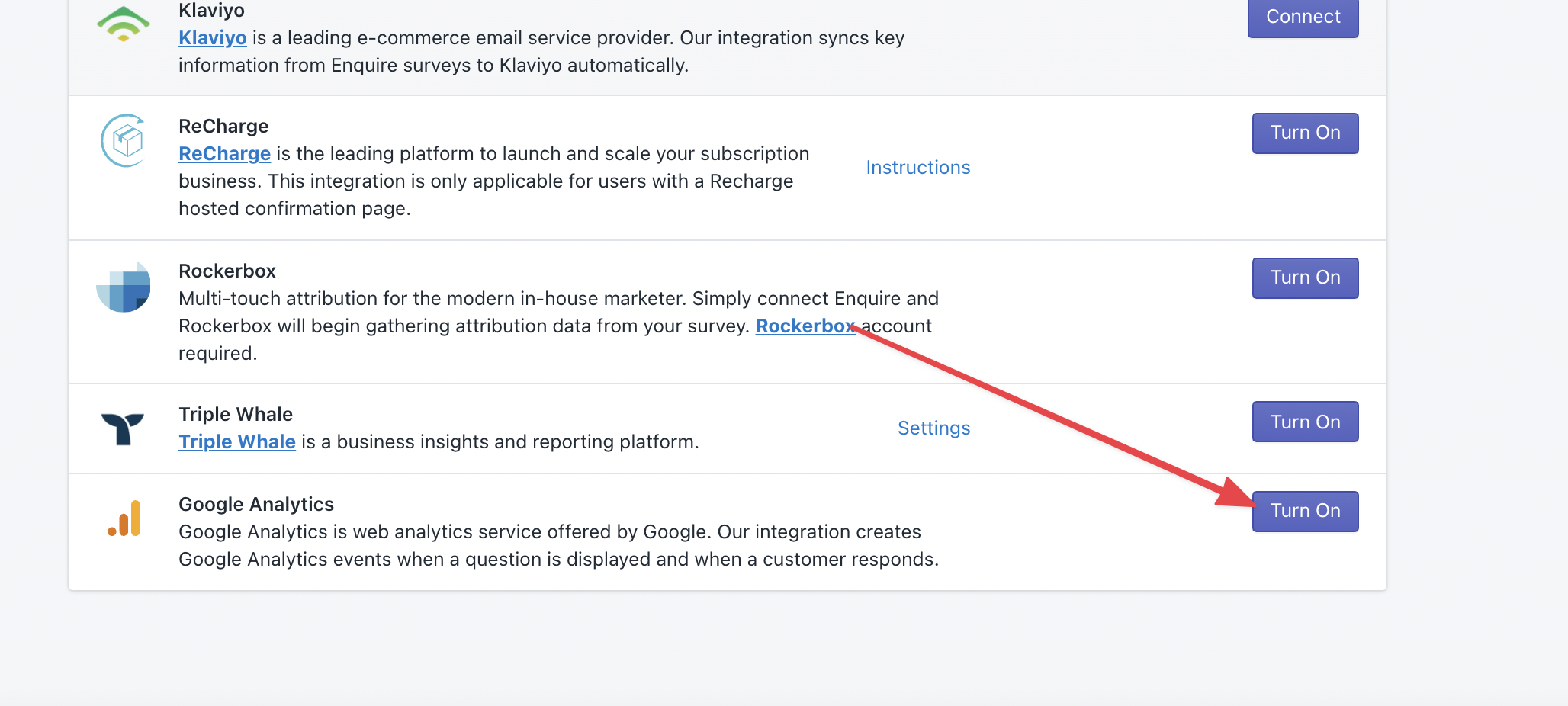1568x706 pixels.
Task: Click text 'information from Enquire surveys to Klaviyo automatically.'
Action: pyautogui.click(x=433, y=66)
